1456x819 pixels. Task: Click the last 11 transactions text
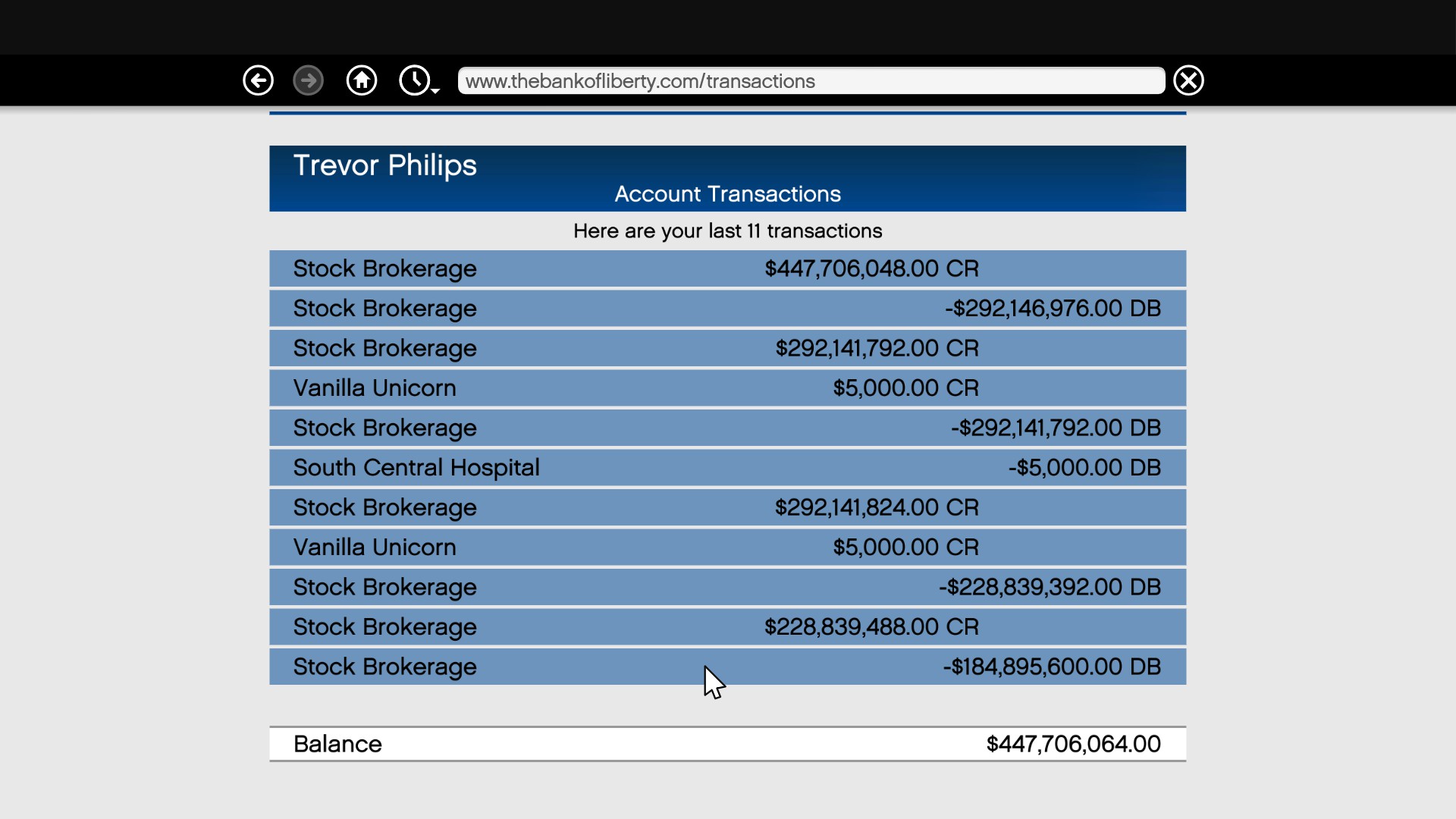[x=727, y=231]
